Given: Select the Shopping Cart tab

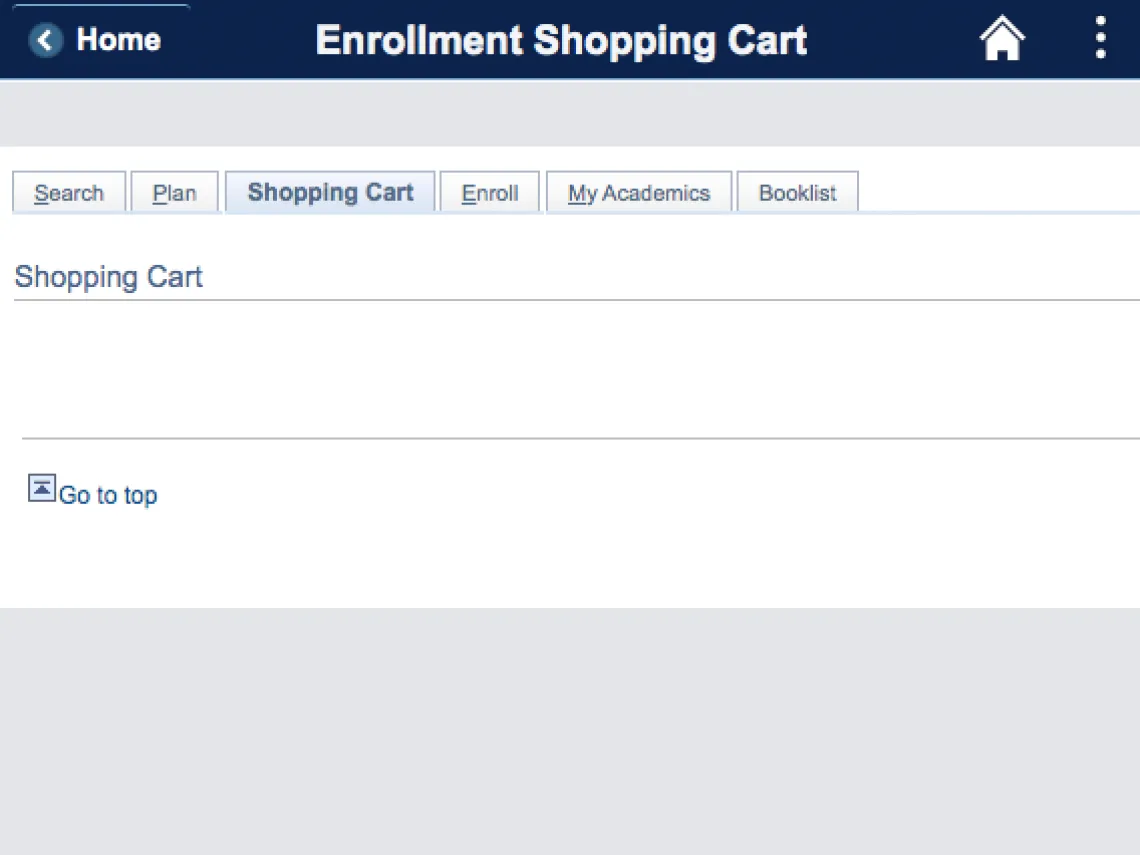Looking at the screenshot, I should [x=330, y=192].
